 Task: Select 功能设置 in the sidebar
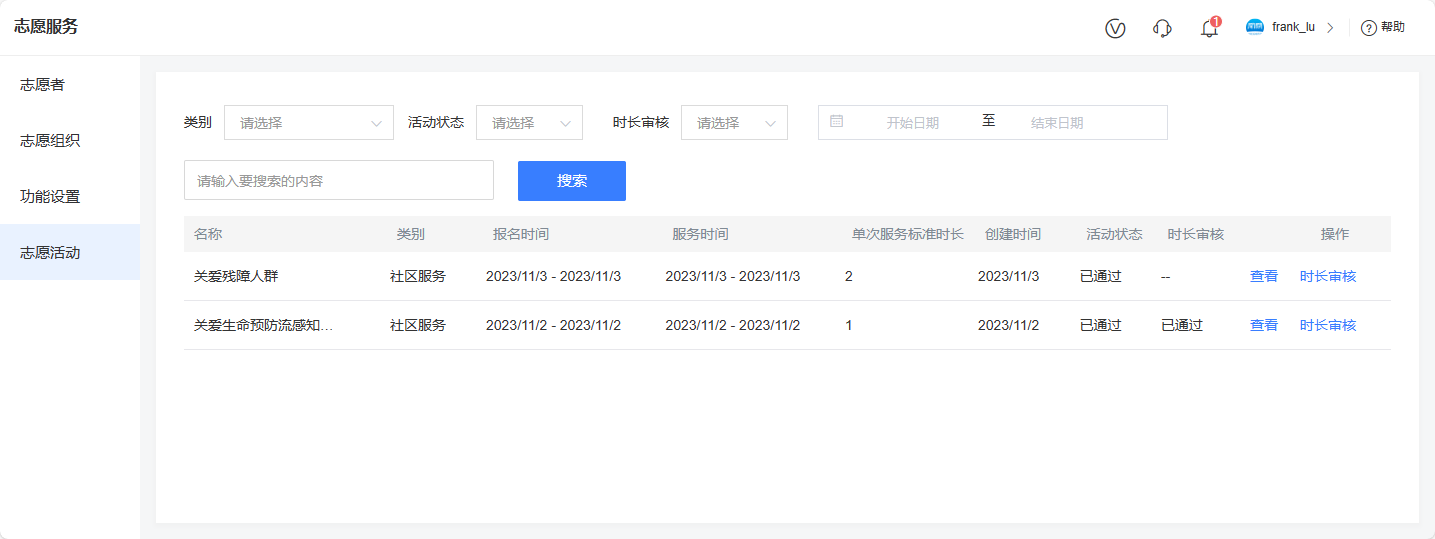[x=70, y=196]
